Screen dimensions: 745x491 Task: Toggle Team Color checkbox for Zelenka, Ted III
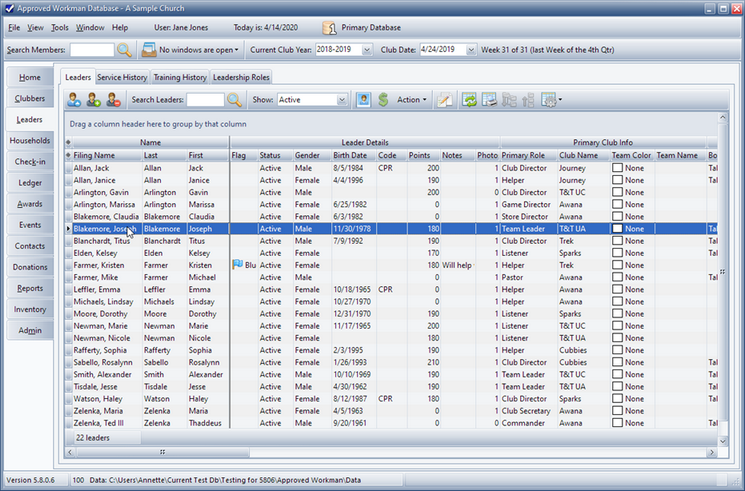coord(617,423)
